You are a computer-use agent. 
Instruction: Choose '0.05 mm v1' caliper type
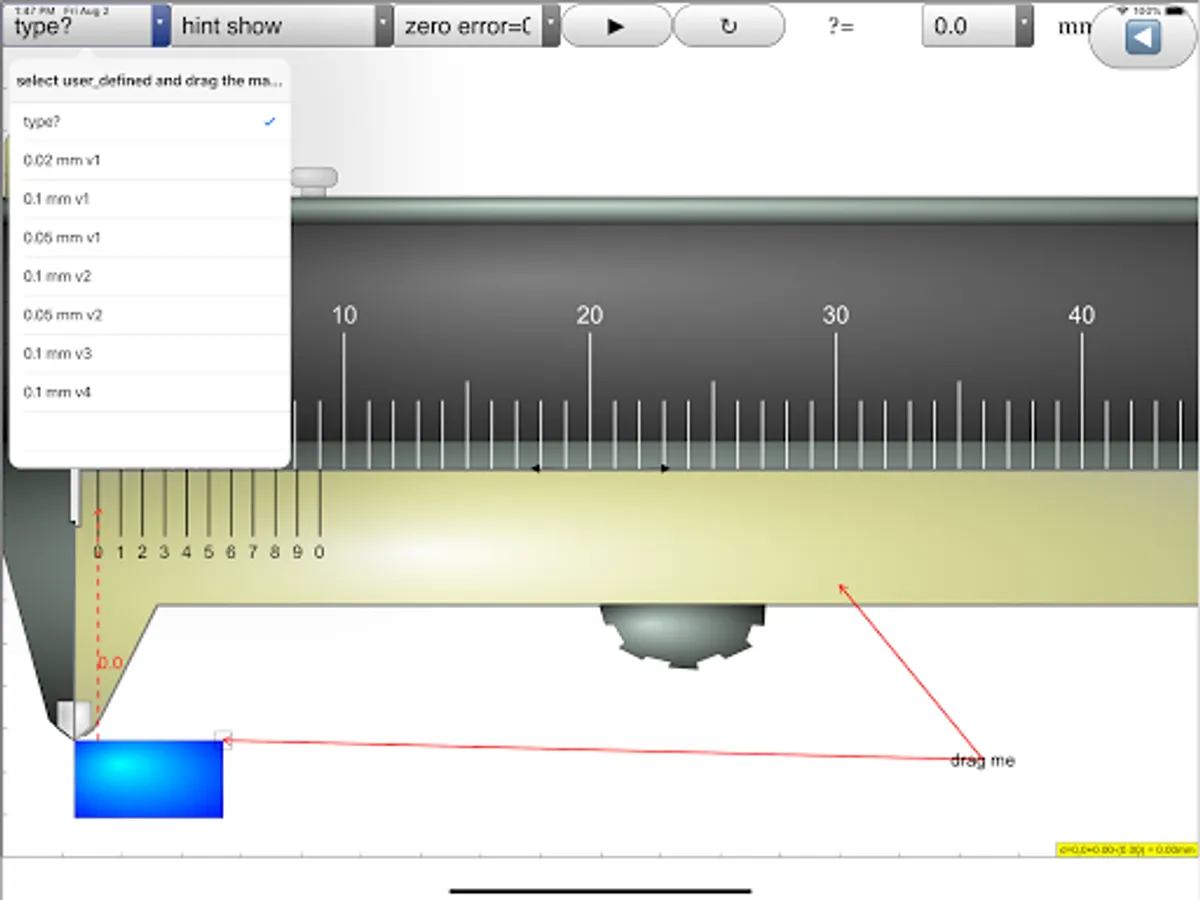(x=150, y=238)
